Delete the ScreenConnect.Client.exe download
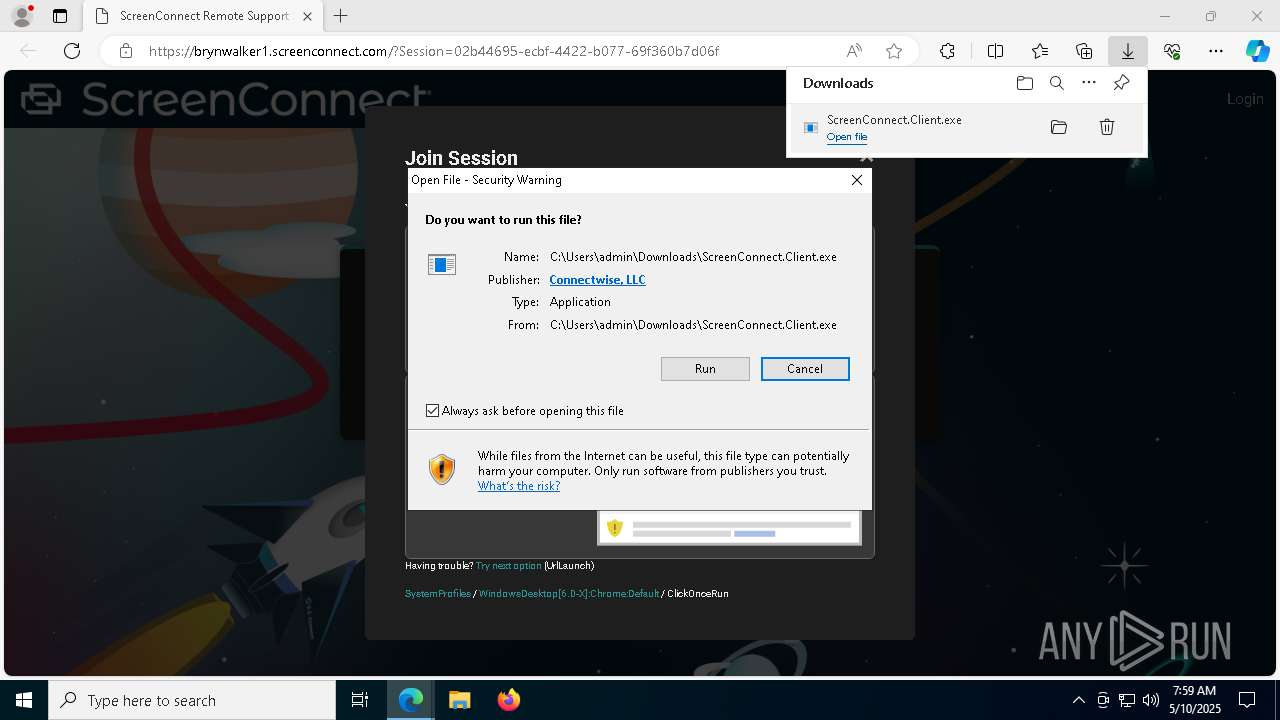This screenshot has width=1280, height=720. [x=1107, y=127]
